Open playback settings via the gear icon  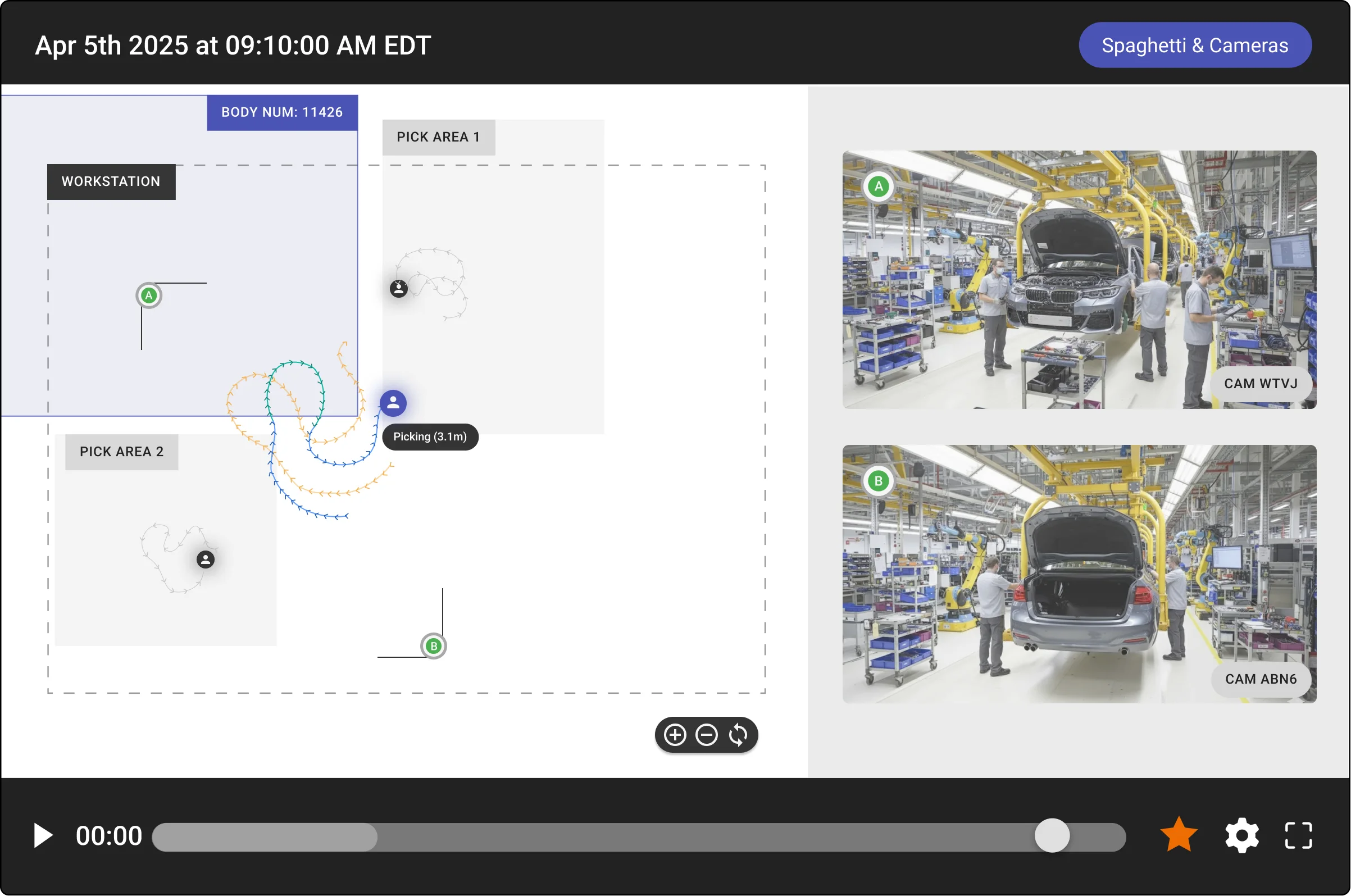1241,835
